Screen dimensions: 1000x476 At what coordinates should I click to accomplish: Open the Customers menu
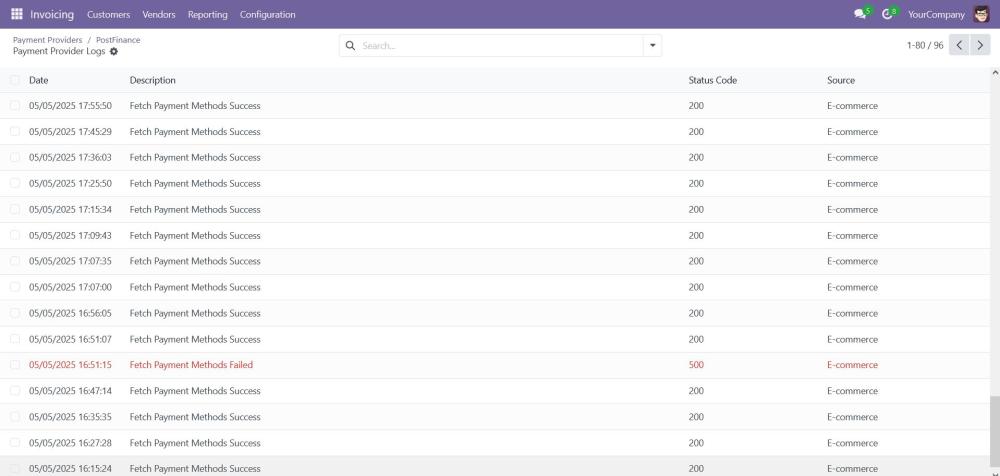tap(108, 14)
